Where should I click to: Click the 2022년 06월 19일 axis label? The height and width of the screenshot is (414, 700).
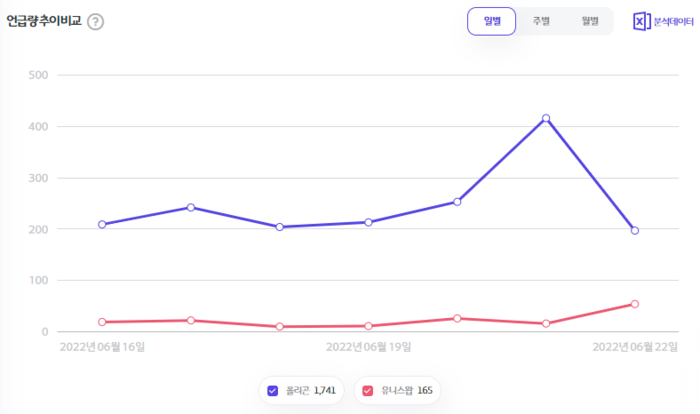pyautogui.click(x=369, y=347)
